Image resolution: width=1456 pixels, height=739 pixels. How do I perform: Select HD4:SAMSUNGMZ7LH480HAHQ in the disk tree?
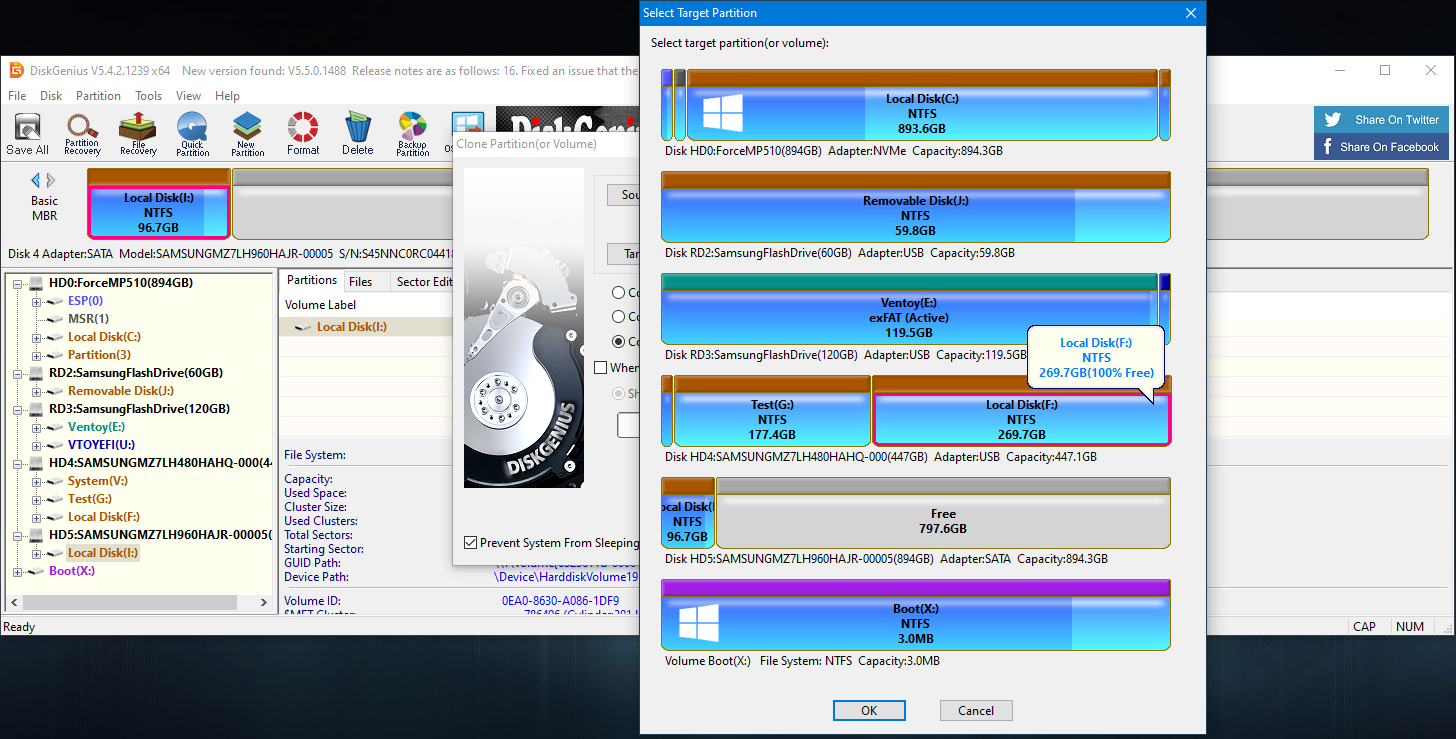point(160,463)
